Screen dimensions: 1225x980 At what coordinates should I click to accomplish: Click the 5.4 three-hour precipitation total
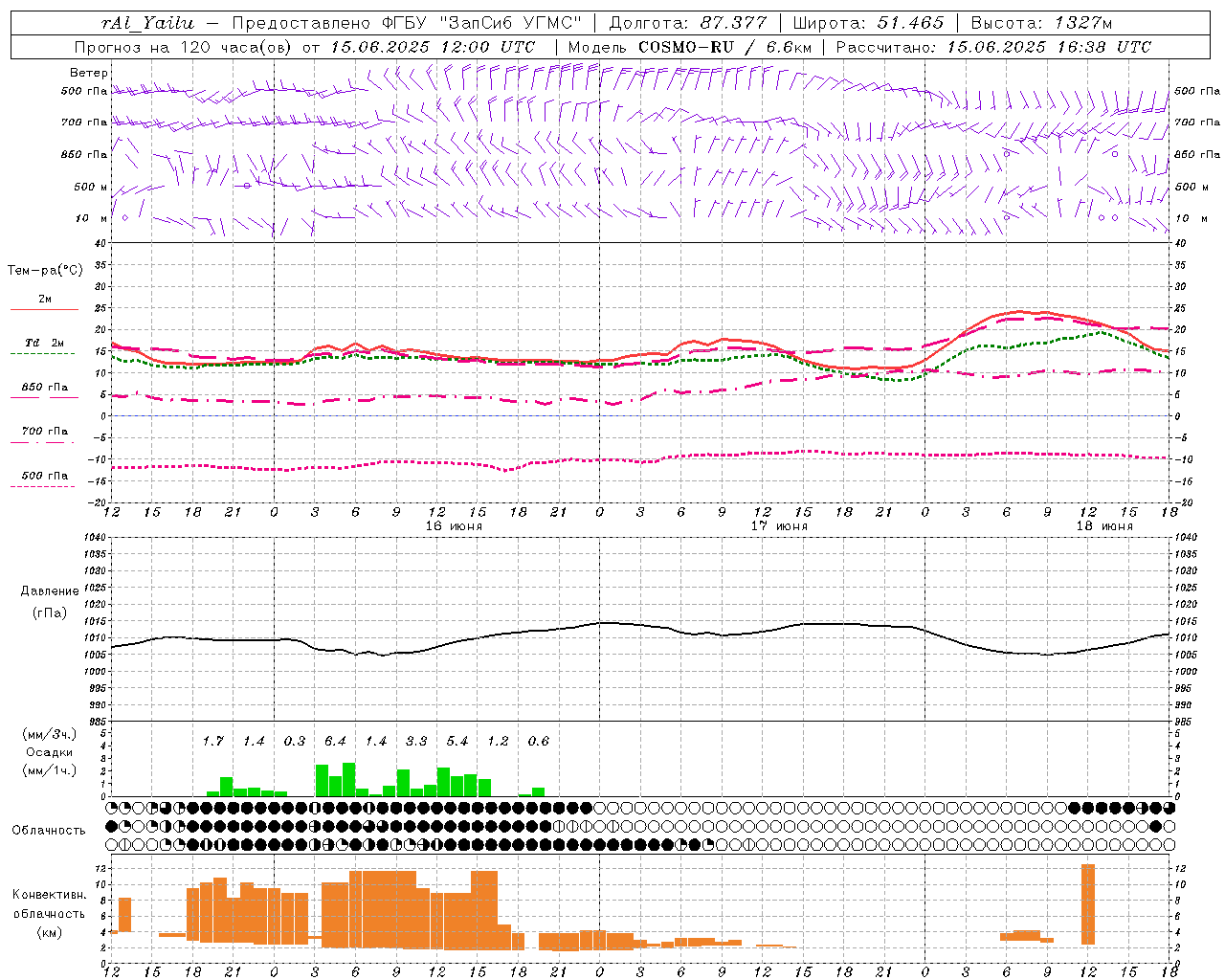click(457, 741)
